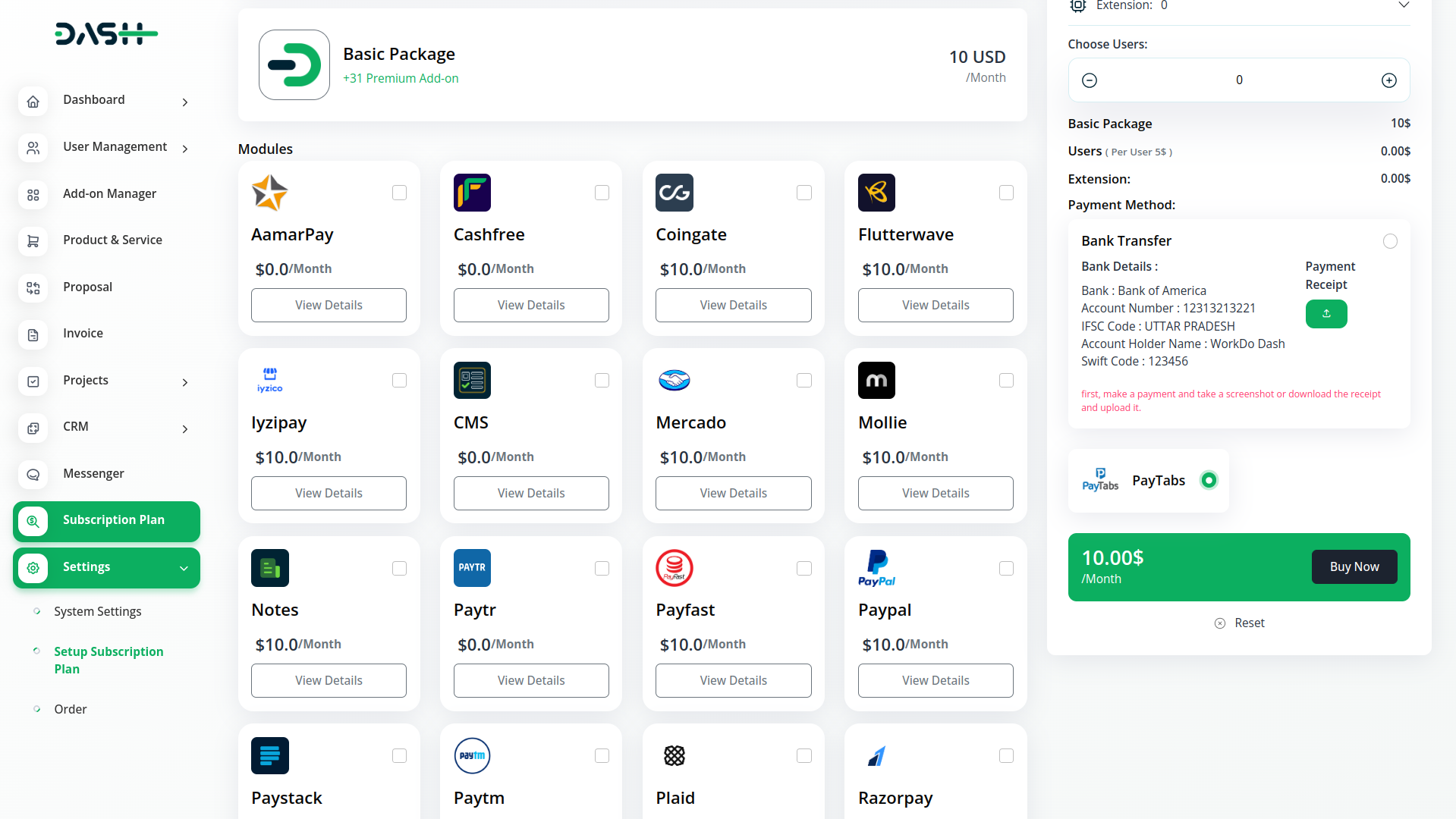Click the Paytr module logo

(472, 568)
